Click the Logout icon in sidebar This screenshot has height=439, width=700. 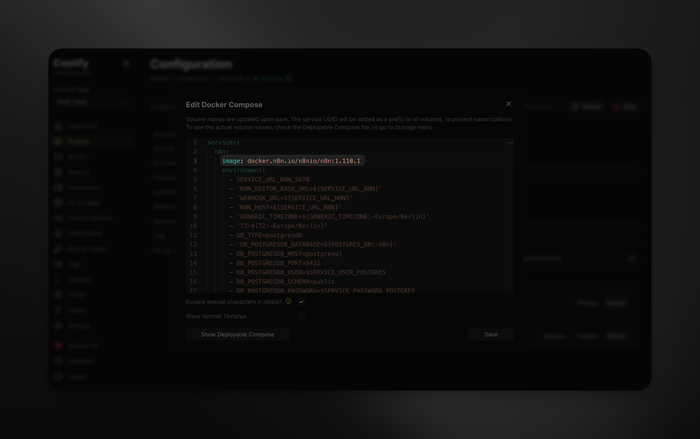coord(59,376)
